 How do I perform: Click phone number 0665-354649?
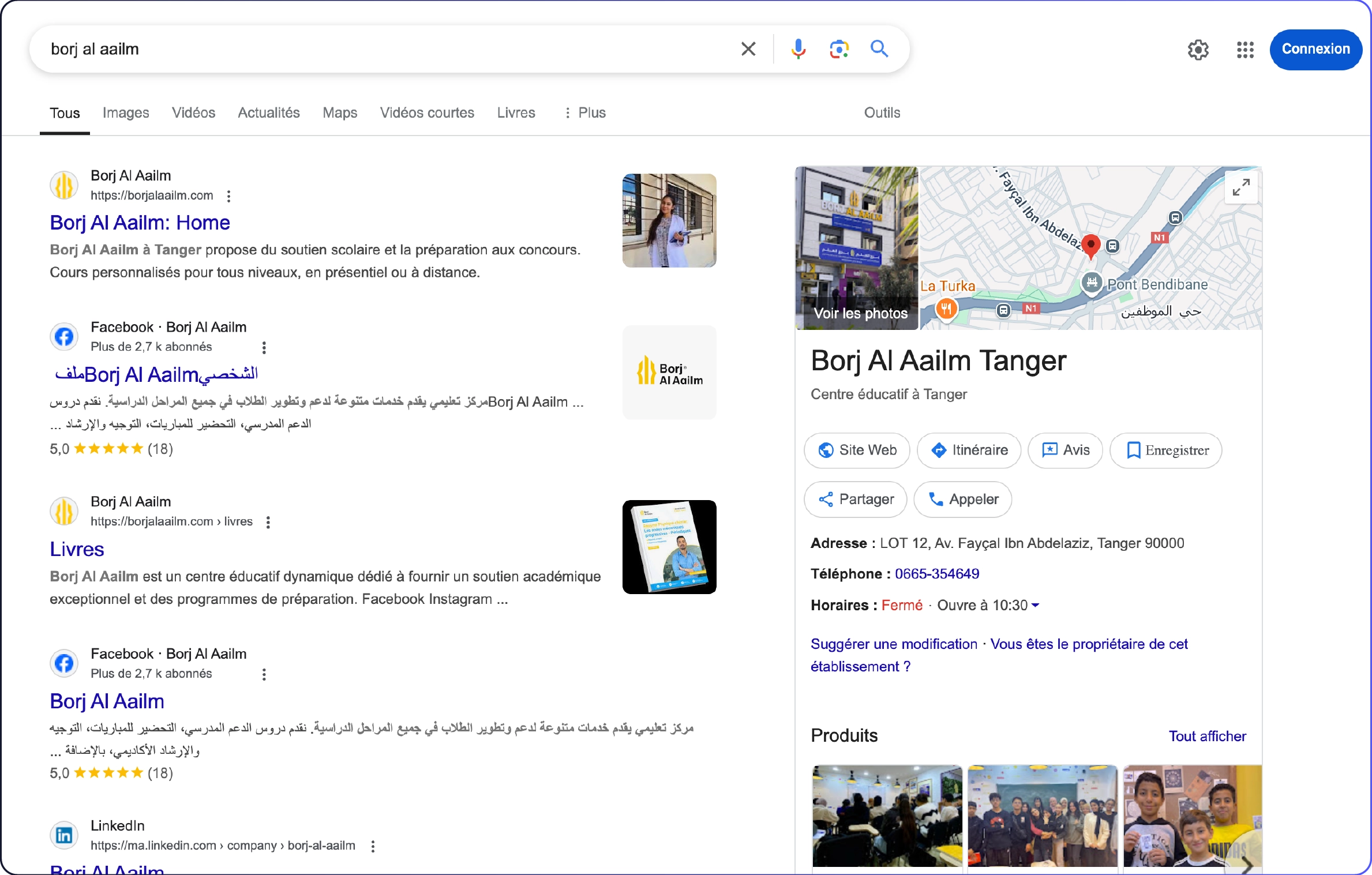tap(937, 574)
